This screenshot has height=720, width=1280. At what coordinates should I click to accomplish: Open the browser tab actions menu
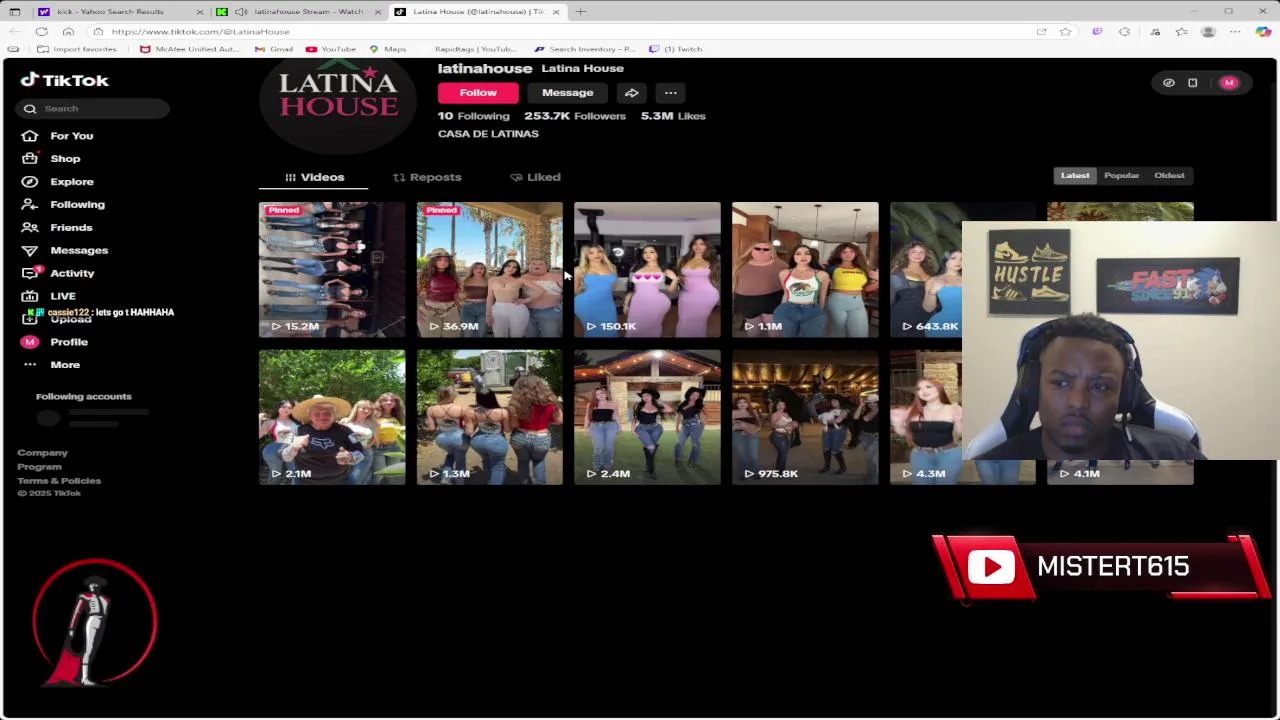(x=15, y=12)
